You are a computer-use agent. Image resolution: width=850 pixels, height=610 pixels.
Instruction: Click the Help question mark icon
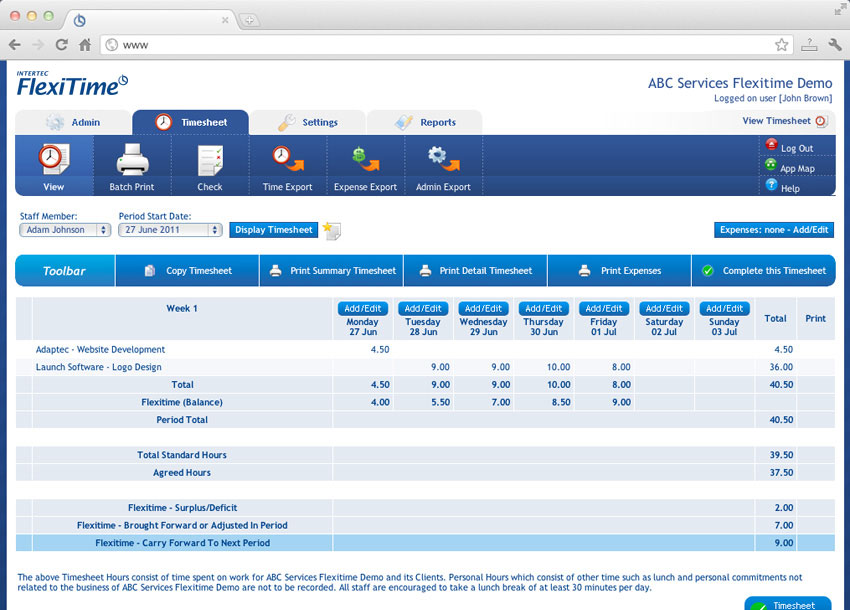771,186
